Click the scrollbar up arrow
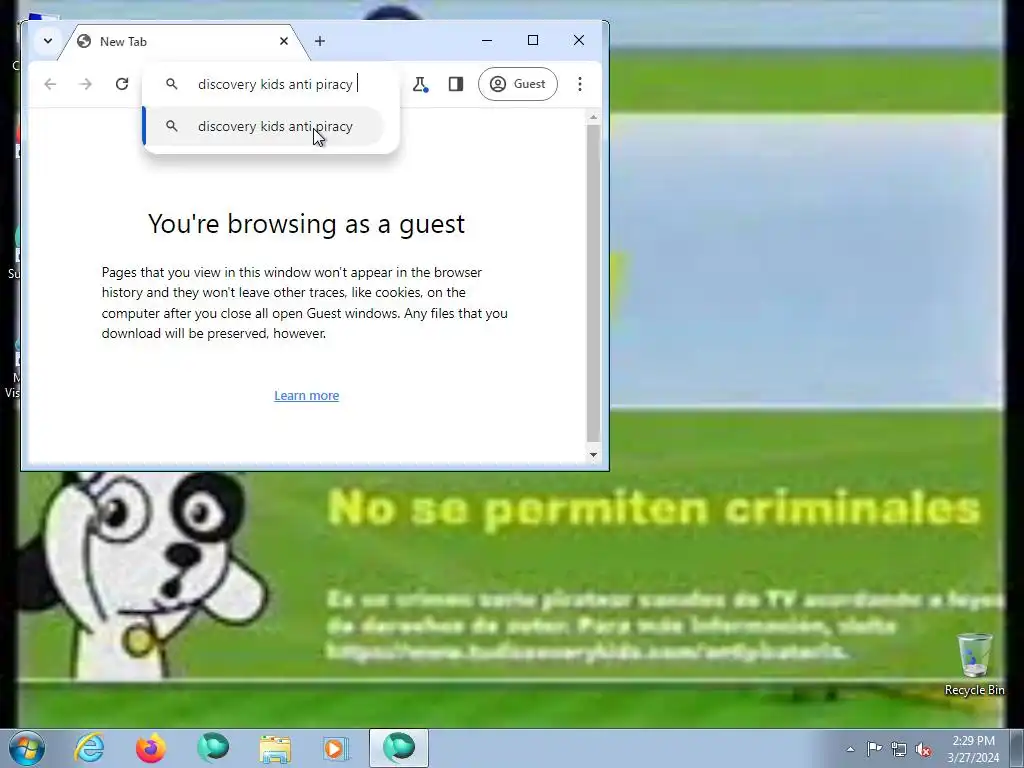This screenshot has width=1024, height=768. click(593, 118)
